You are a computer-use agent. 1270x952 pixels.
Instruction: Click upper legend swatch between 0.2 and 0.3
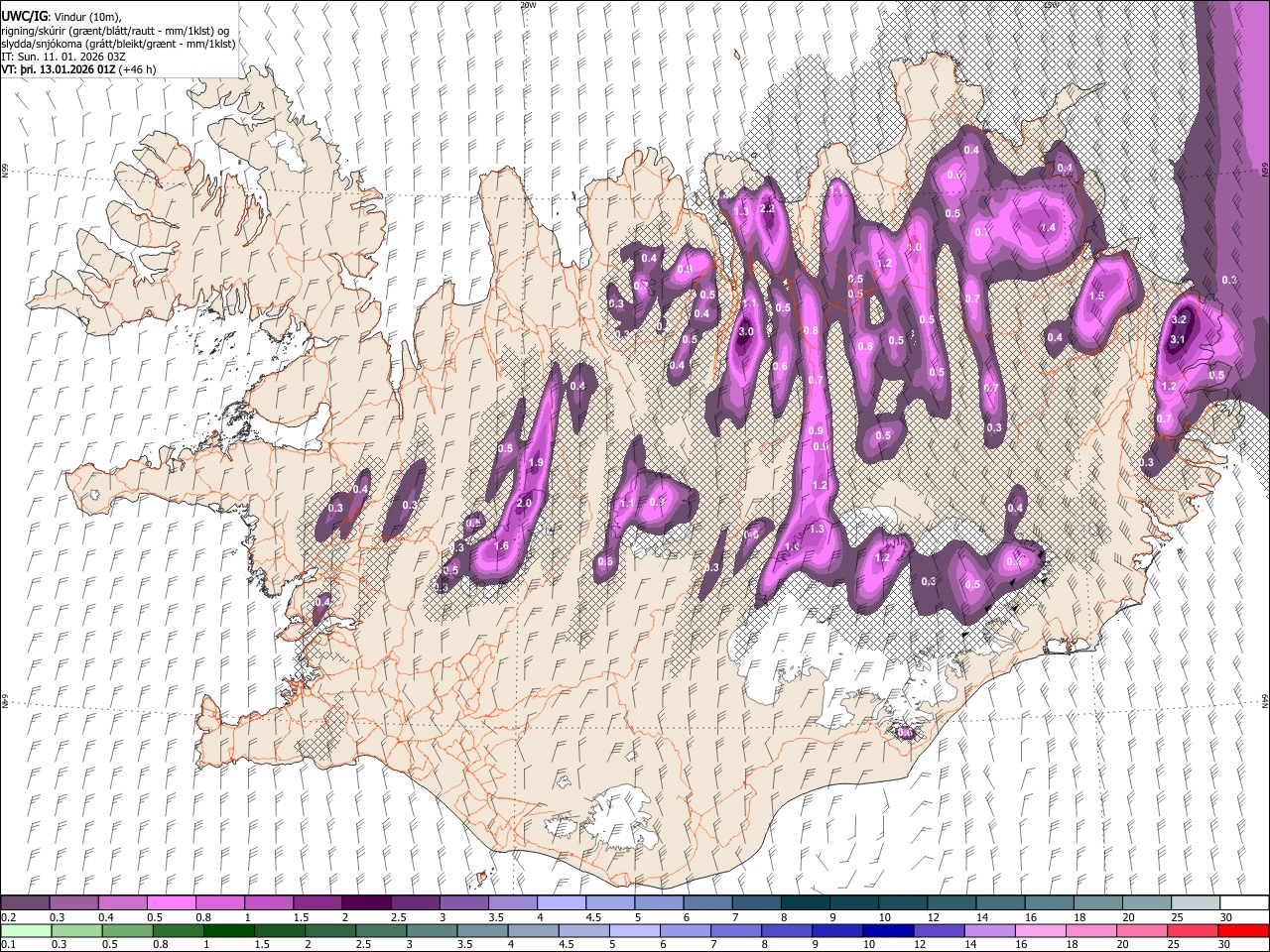coord(25,903)
